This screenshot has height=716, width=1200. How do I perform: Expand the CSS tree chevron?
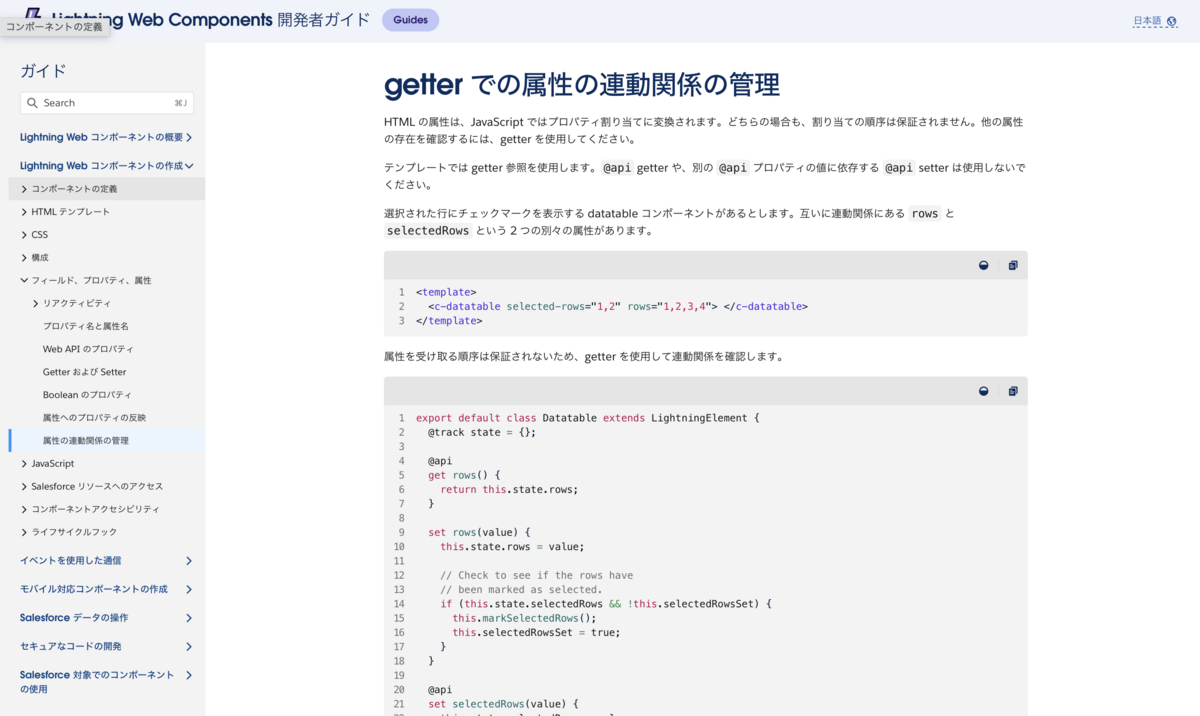coord(24,235)
